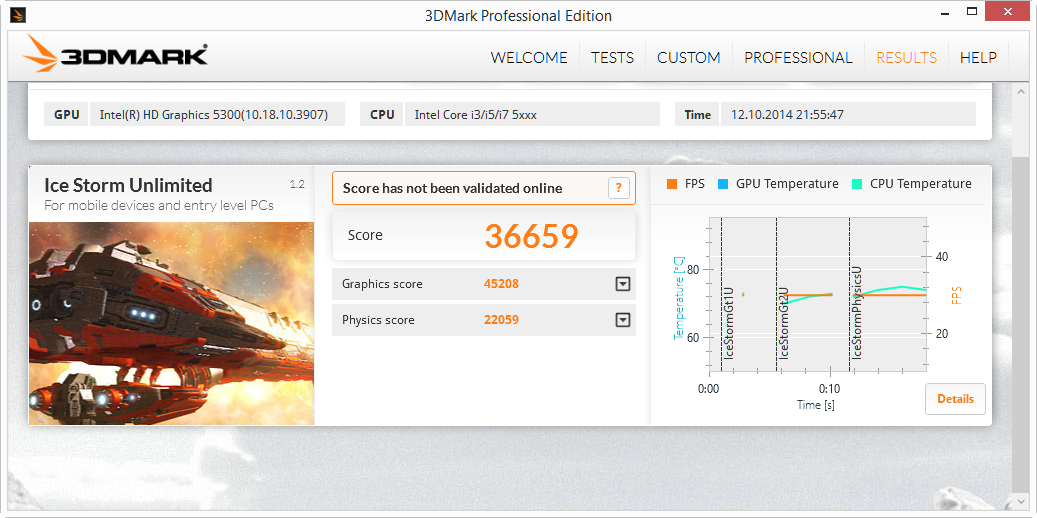1037x518 pixels.
Task: Click the 3DMark logo in header
Action: 115,54
